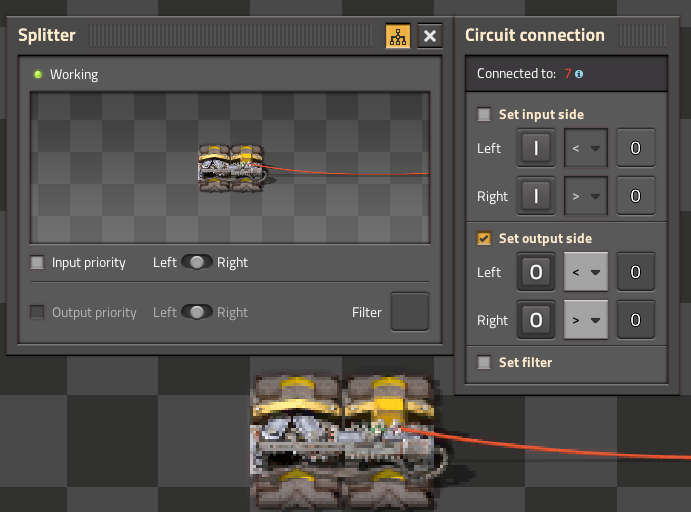The width and height of the screenshot is (691, 512).
Task: Edit output side Right constant value 0
Action: pos(635,320)
